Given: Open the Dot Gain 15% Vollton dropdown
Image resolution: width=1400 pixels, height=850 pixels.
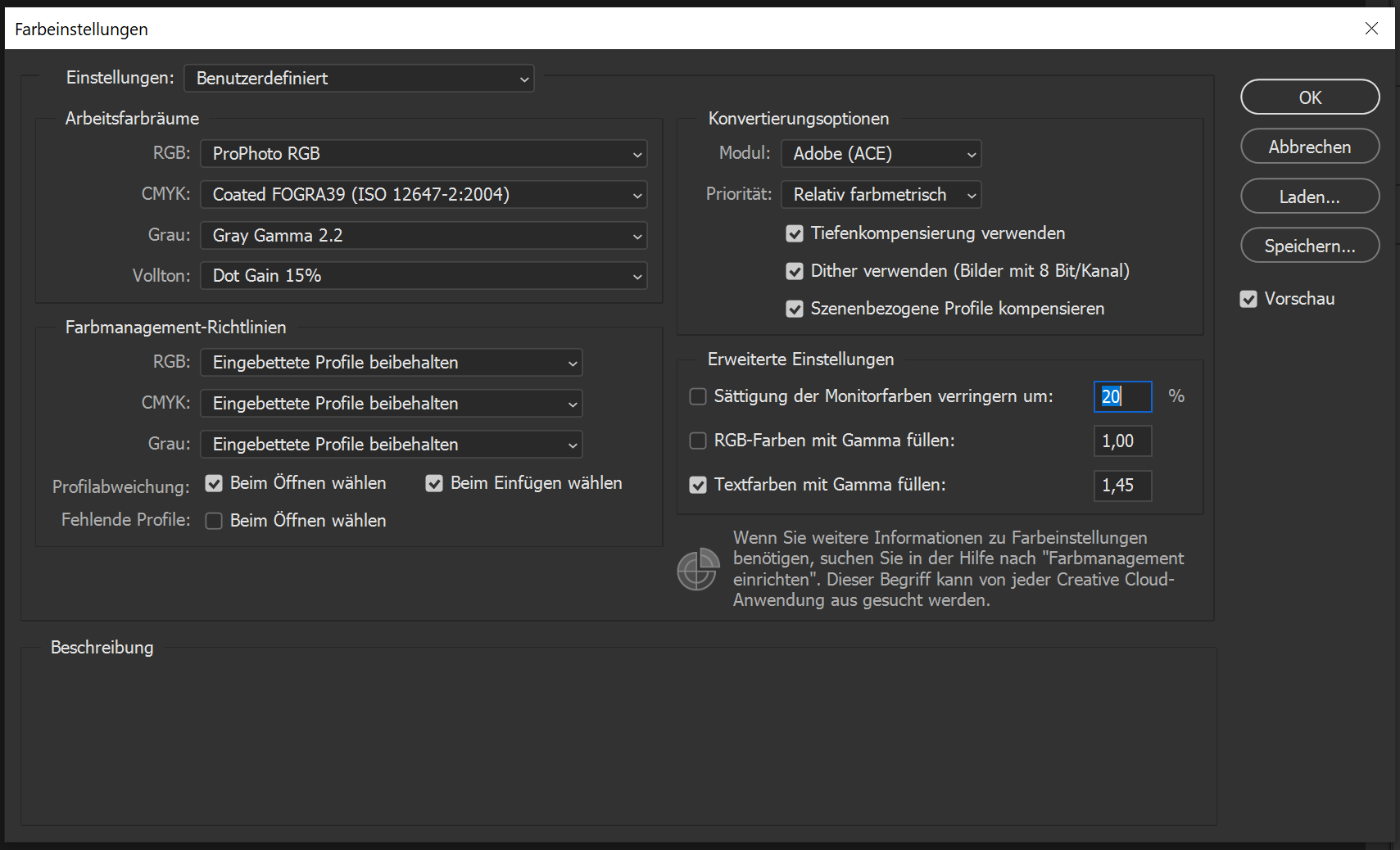Looking at the screenshot, I should pos(424,276).
